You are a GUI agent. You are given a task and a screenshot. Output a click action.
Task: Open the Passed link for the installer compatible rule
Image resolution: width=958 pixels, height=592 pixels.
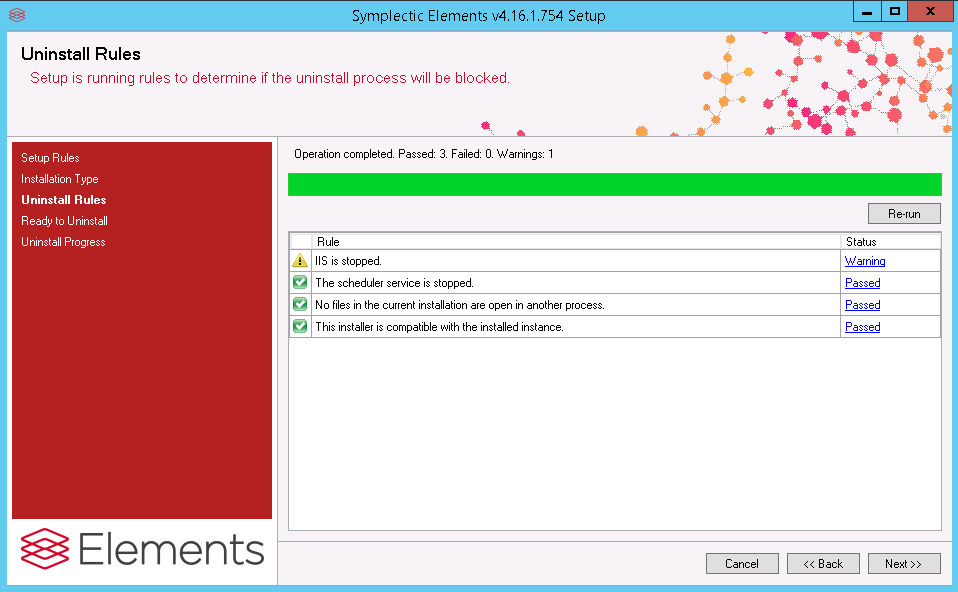coord(862,327)
